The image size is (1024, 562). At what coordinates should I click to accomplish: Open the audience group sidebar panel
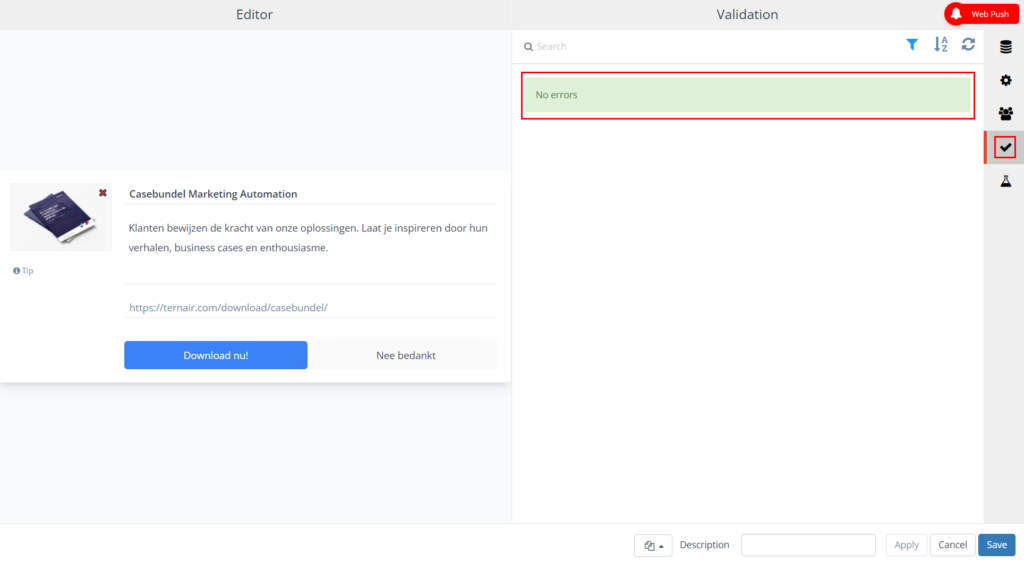(x=1005, y=114)
